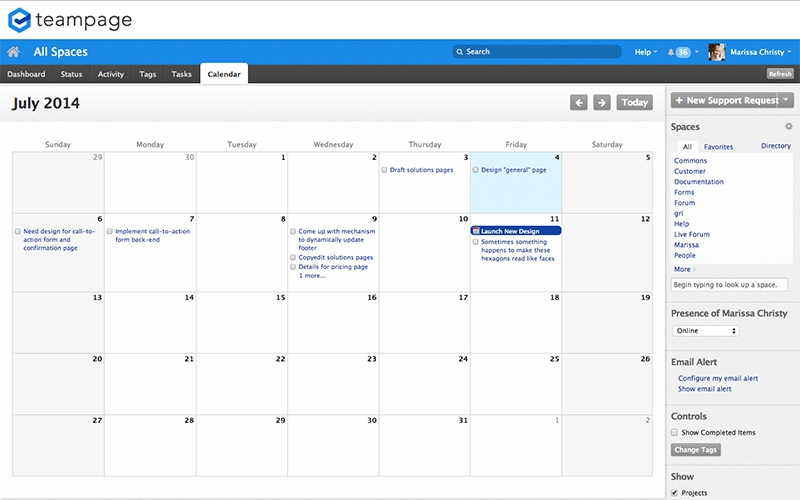Open Details for pricing page link
The height and width of the screenshot is (500, 800).
(x=333, y=266)
